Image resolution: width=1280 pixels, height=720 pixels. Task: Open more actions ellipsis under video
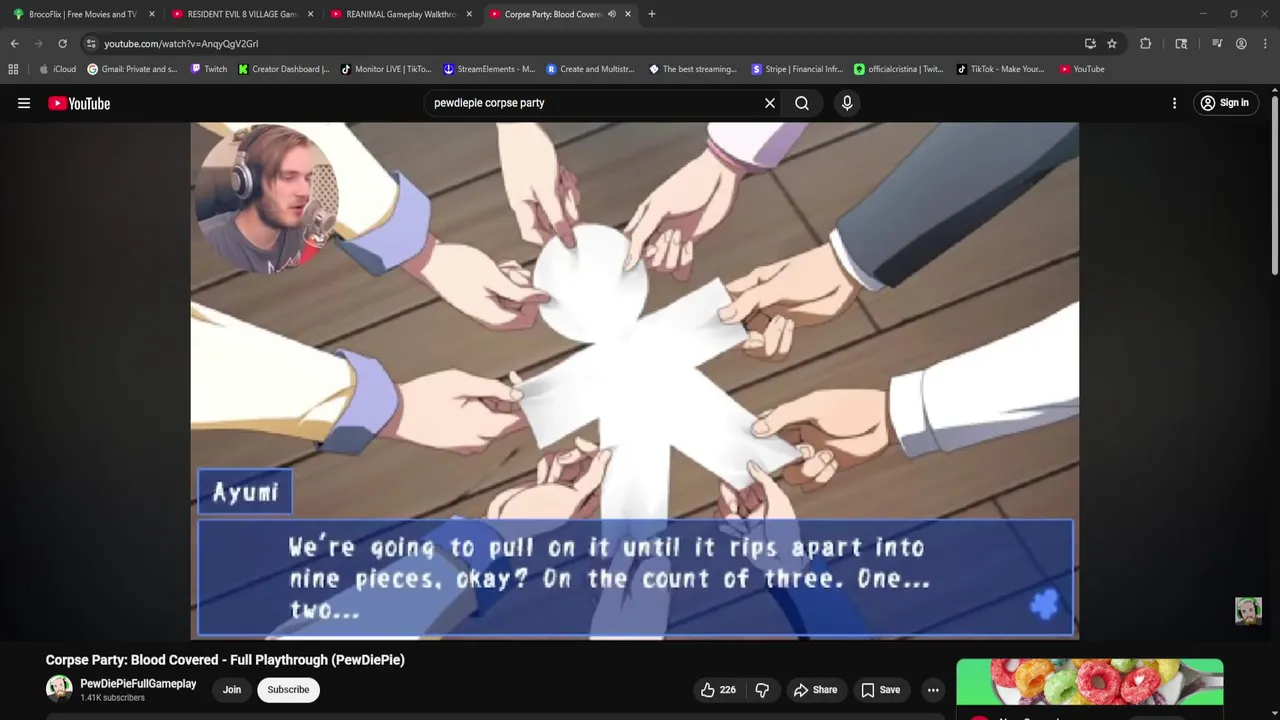(x=933, y=690)
